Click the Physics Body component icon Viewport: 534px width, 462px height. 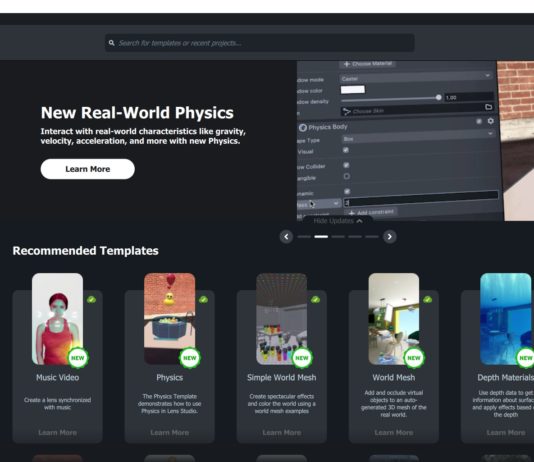(302, 128)
